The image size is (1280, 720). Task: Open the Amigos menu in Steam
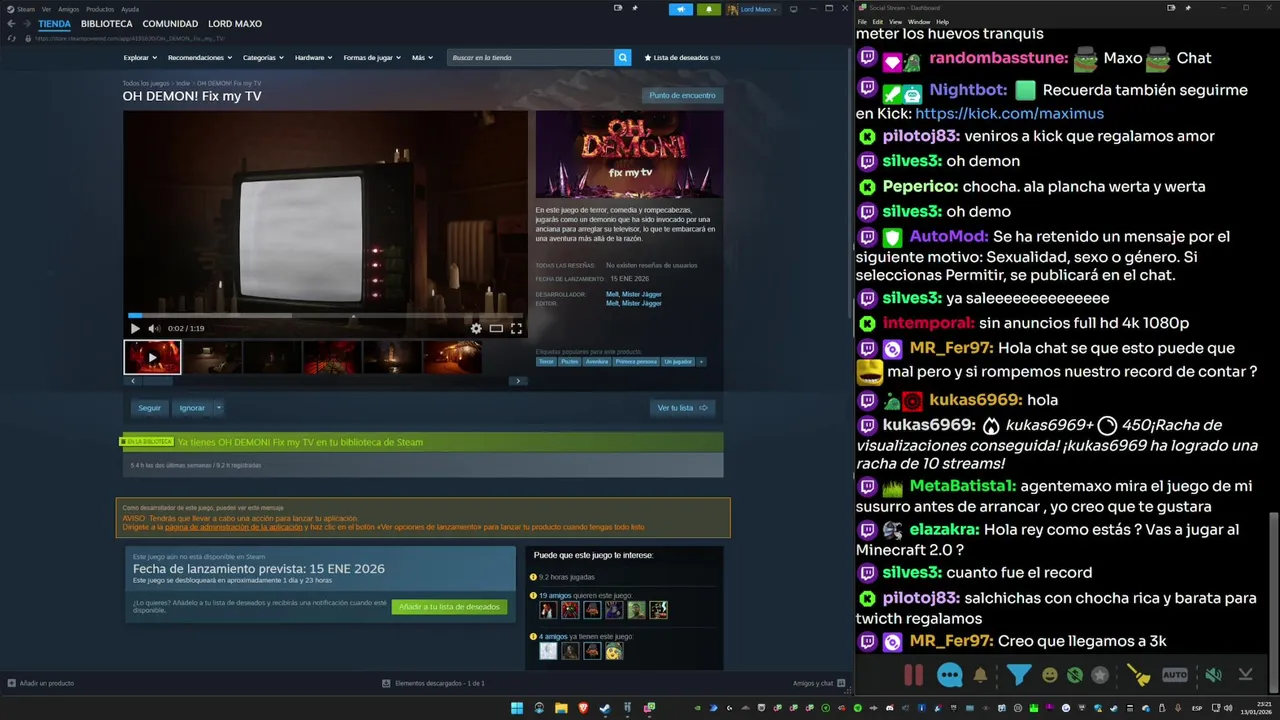pyautogui.click(x=68, y=9)
